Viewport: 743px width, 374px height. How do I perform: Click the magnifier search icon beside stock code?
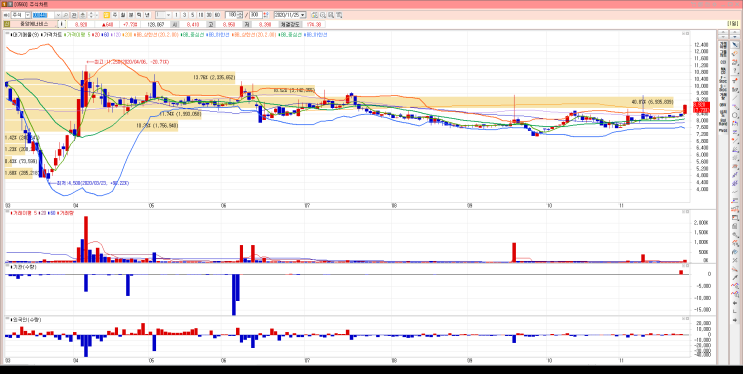click(65, 15)
